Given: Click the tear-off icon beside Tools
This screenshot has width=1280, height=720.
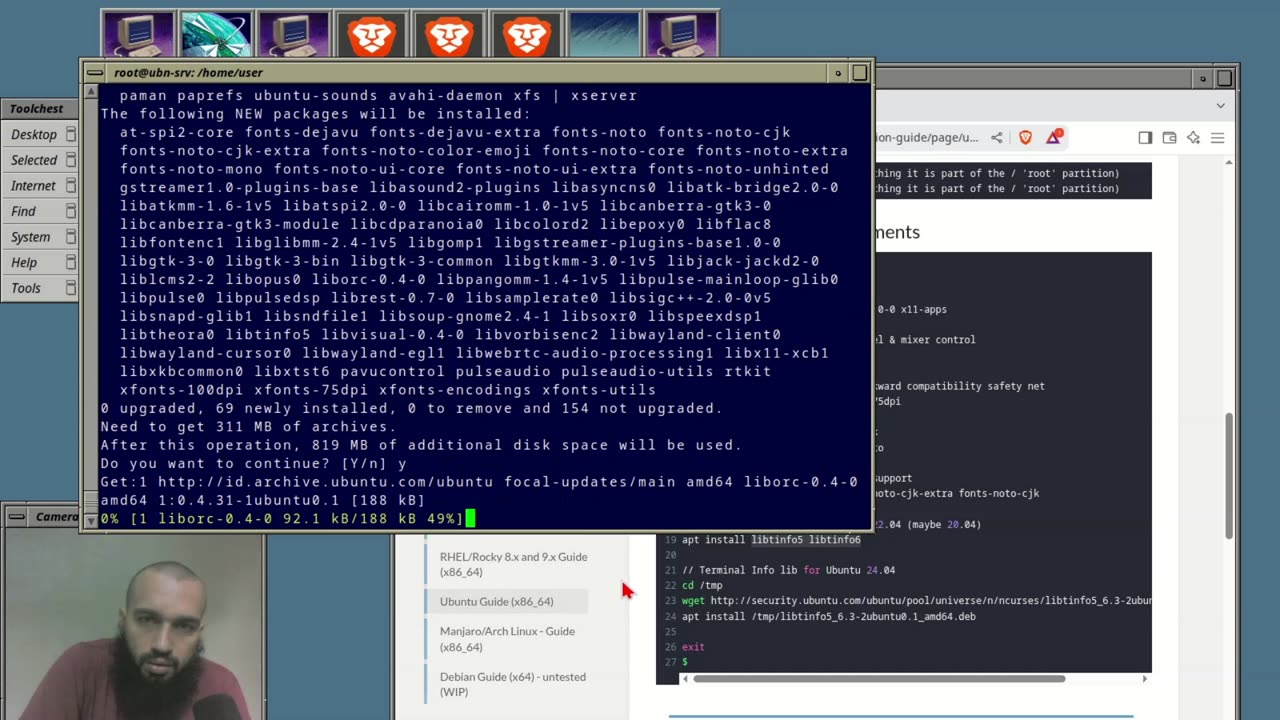Looking at the screenshot, I should click(x=71, y=288).
